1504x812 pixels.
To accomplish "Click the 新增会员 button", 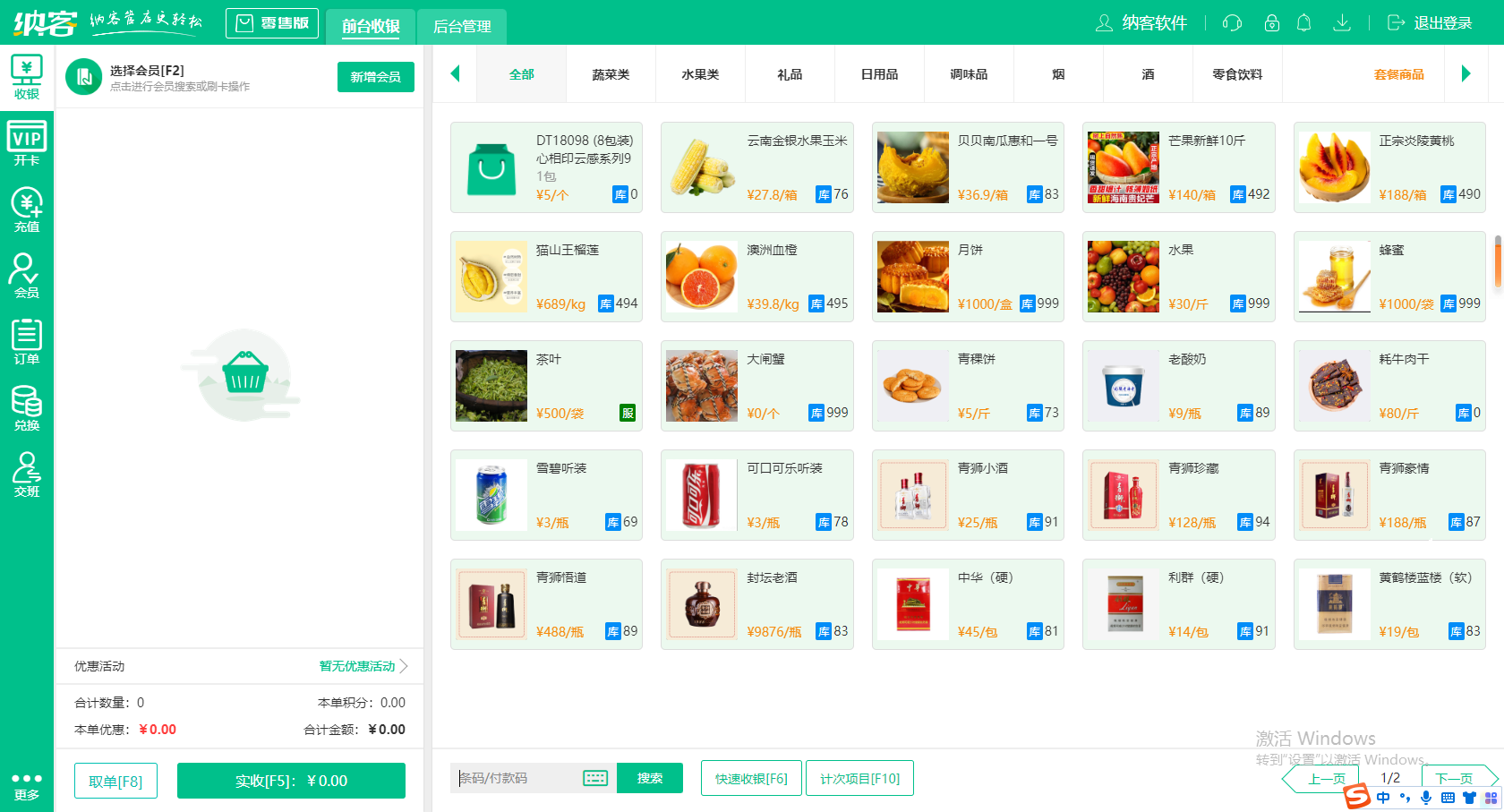I will pos(375,77).
